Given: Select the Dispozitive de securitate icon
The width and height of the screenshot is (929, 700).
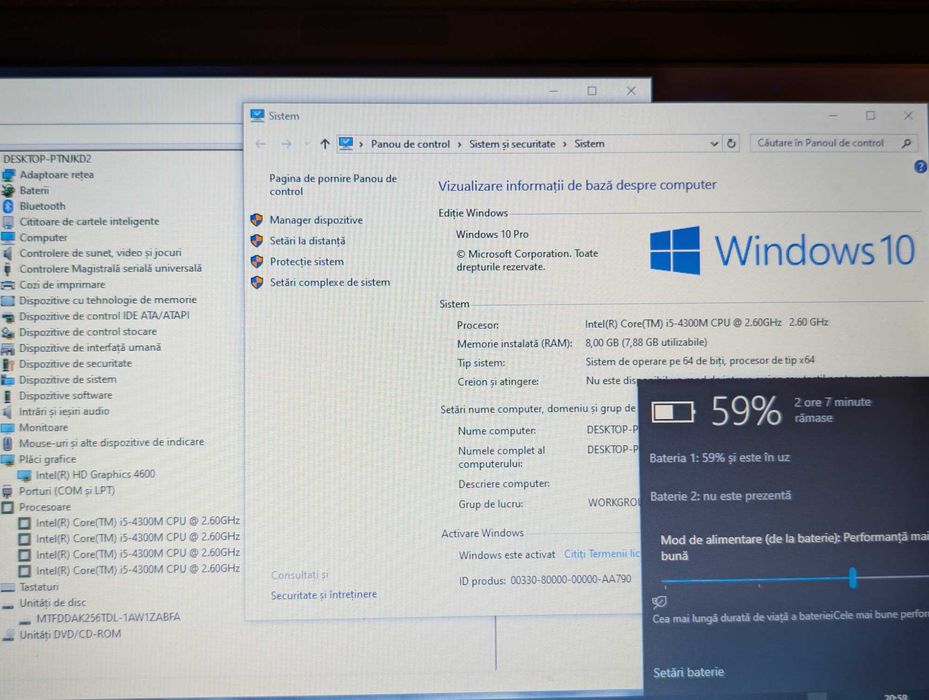Looking at the screenshot, I should point(8,364).
